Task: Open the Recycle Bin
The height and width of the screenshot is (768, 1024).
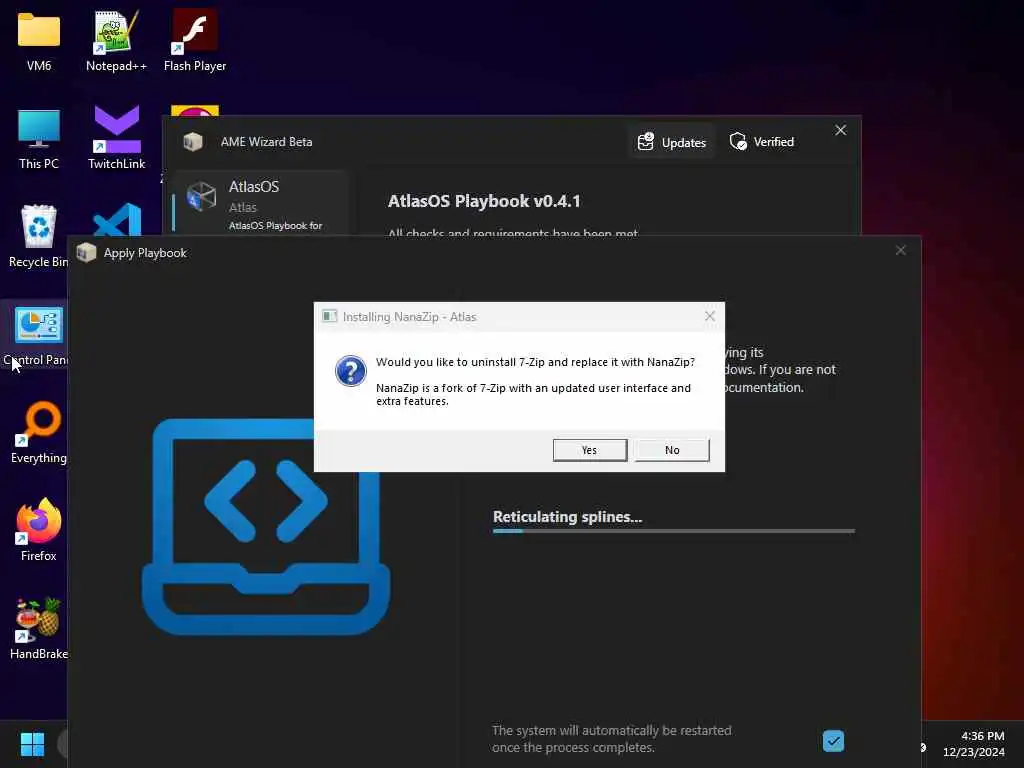Action: pos(39,236)
